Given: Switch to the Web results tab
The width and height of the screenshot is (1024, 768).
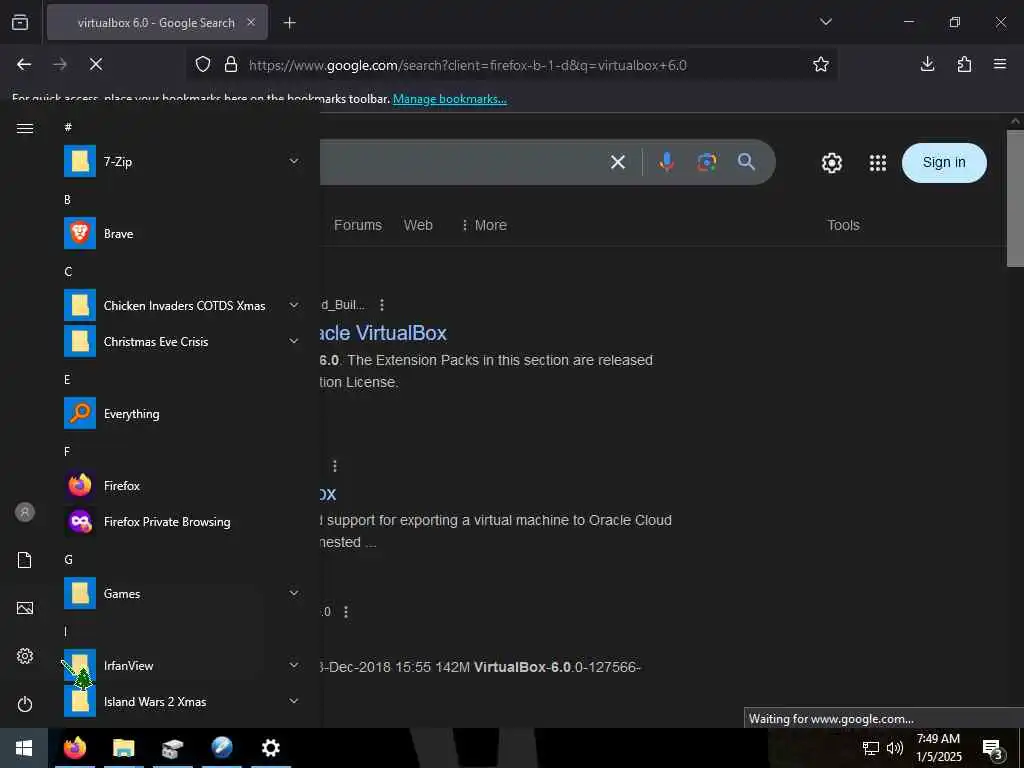Looking at the screenshot, I should (418, 225).
